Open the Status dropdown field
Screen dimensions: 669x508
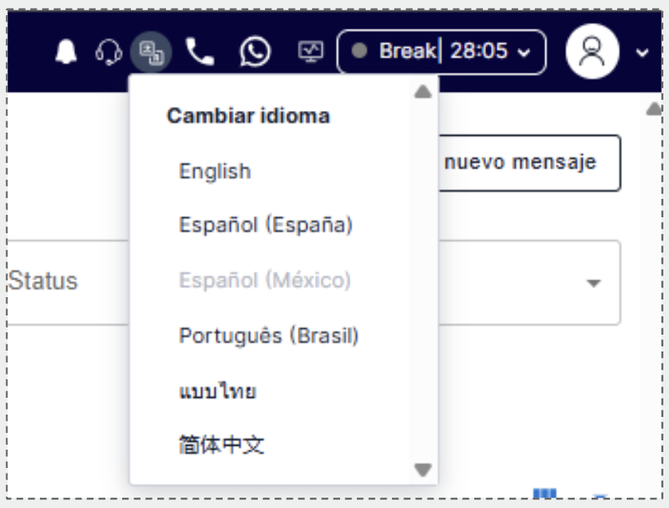593,283
